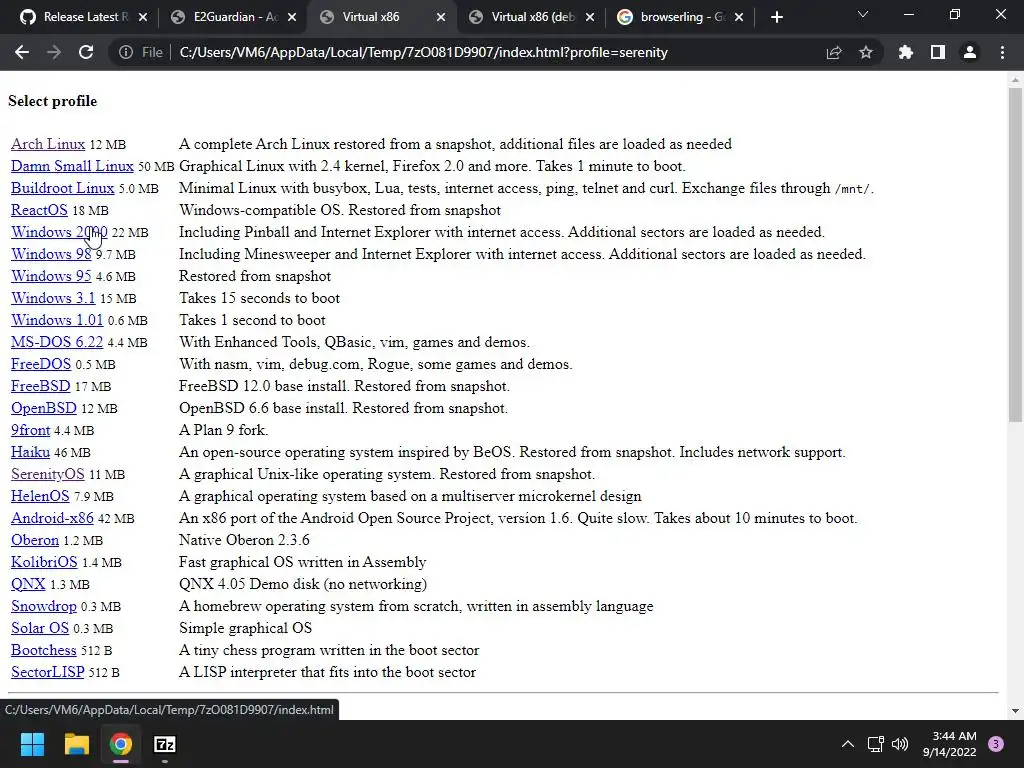Click the scrollbar down arrow
This screenshot has height=768, width=1024.
coord(1015,711)
